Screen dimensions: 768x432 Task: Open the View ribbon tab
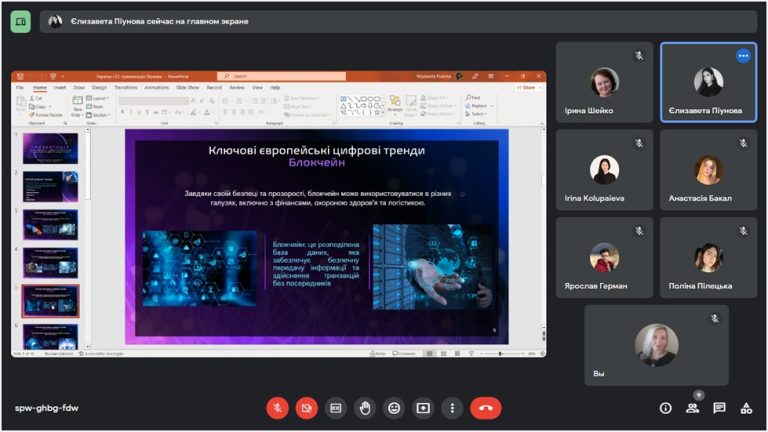(x=258, y=88)
